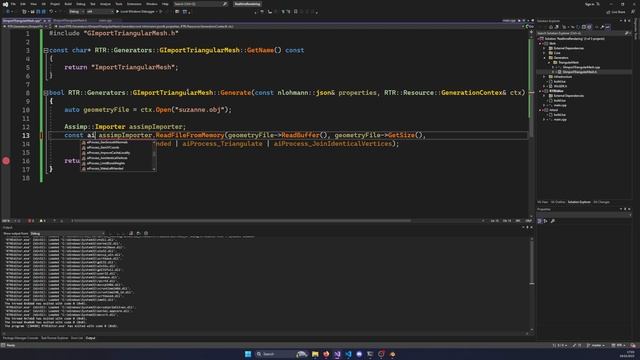The width and height of the screenshot is (640, 360).
Task: Click the Sync with Active Document icon
Action: click(x=573, y=27)
